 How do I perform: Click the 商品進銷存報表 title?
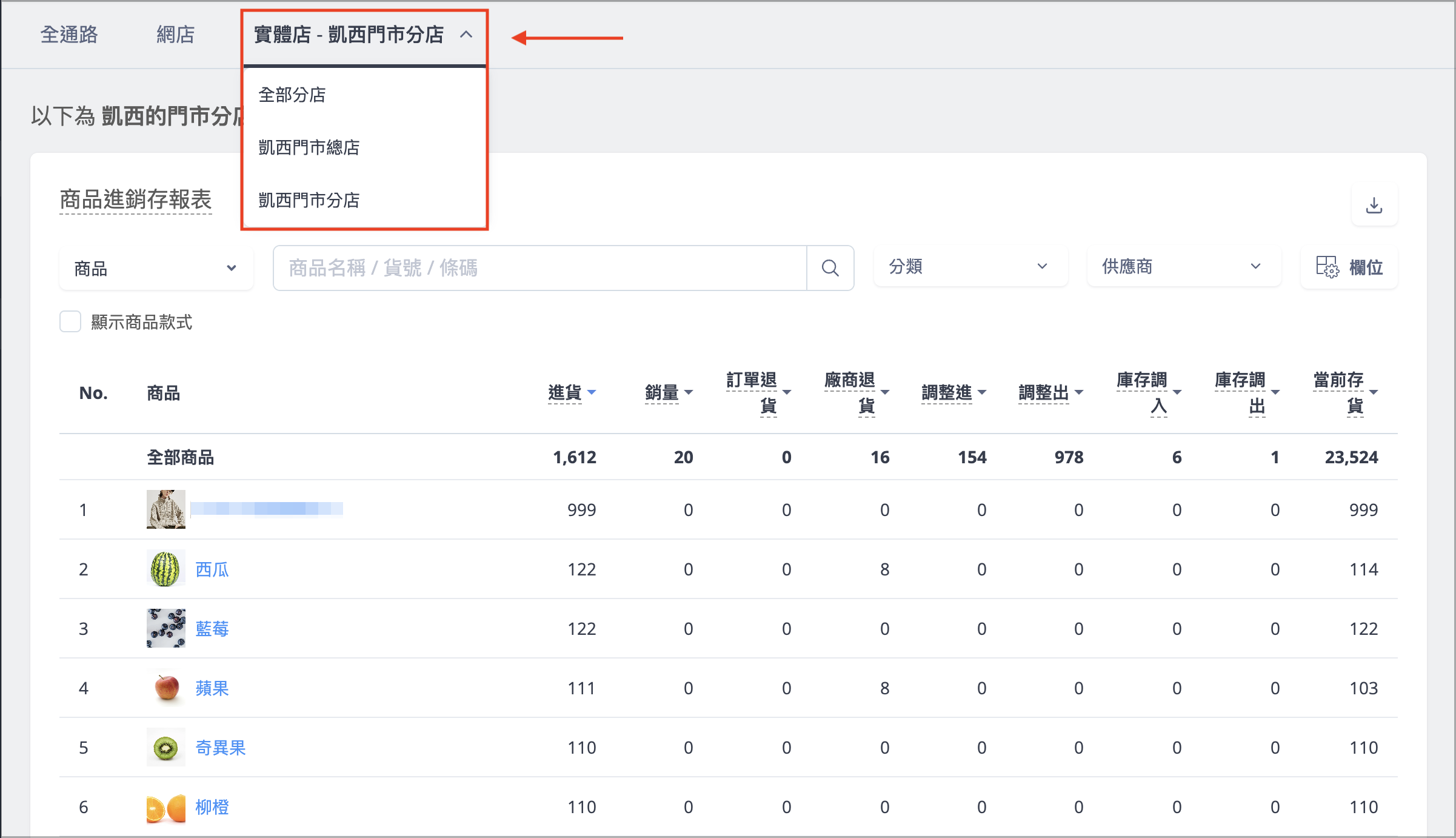(136, 199)
